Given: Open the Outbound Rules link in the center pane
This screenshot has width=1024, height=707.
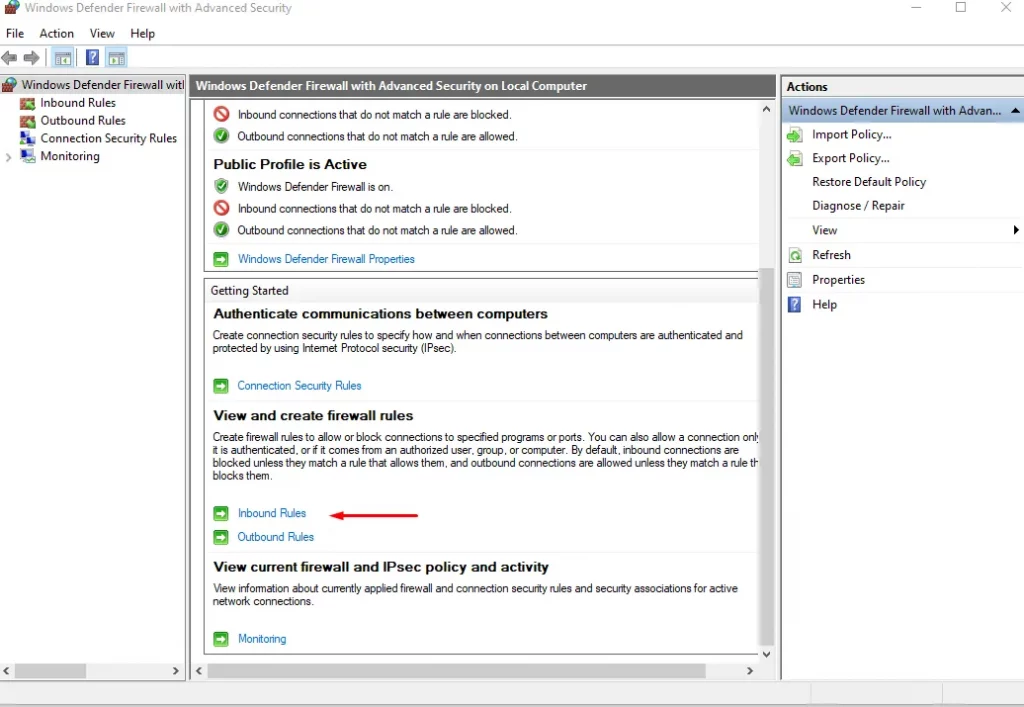Looking at the screenshot, I should 276,537.
